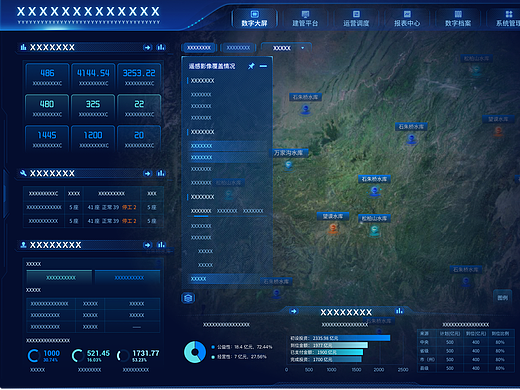The height and width of the screenshot is (390, 520).
Task: Pin the 遥感影像覆盖情况 panel
Action: [x=251, y=66]
